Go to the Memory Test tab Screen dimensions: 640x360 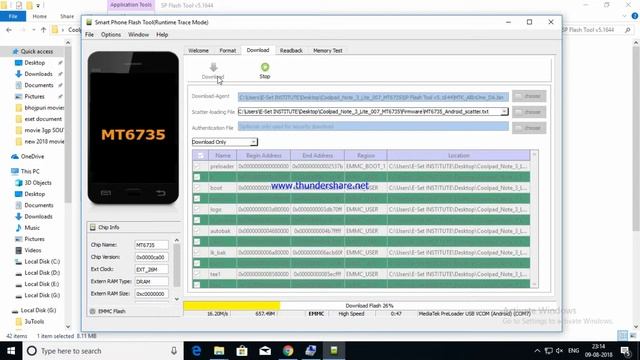click(x=328, y=51)
